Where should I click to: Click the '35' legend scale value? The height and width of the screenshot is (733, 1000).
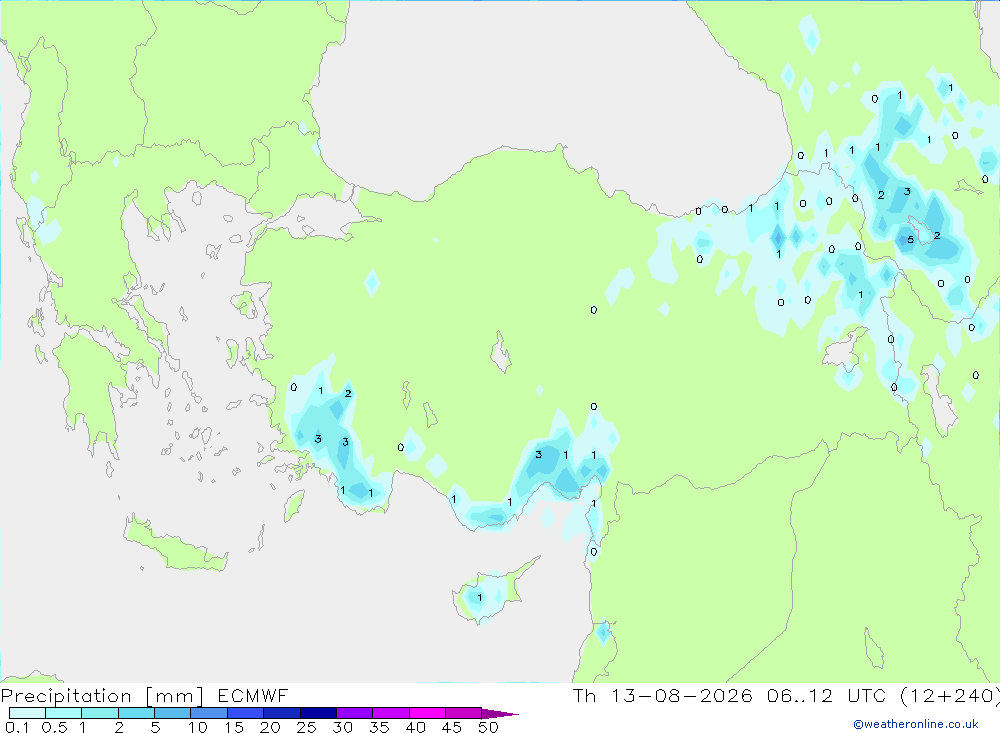(x=379, y=727)
